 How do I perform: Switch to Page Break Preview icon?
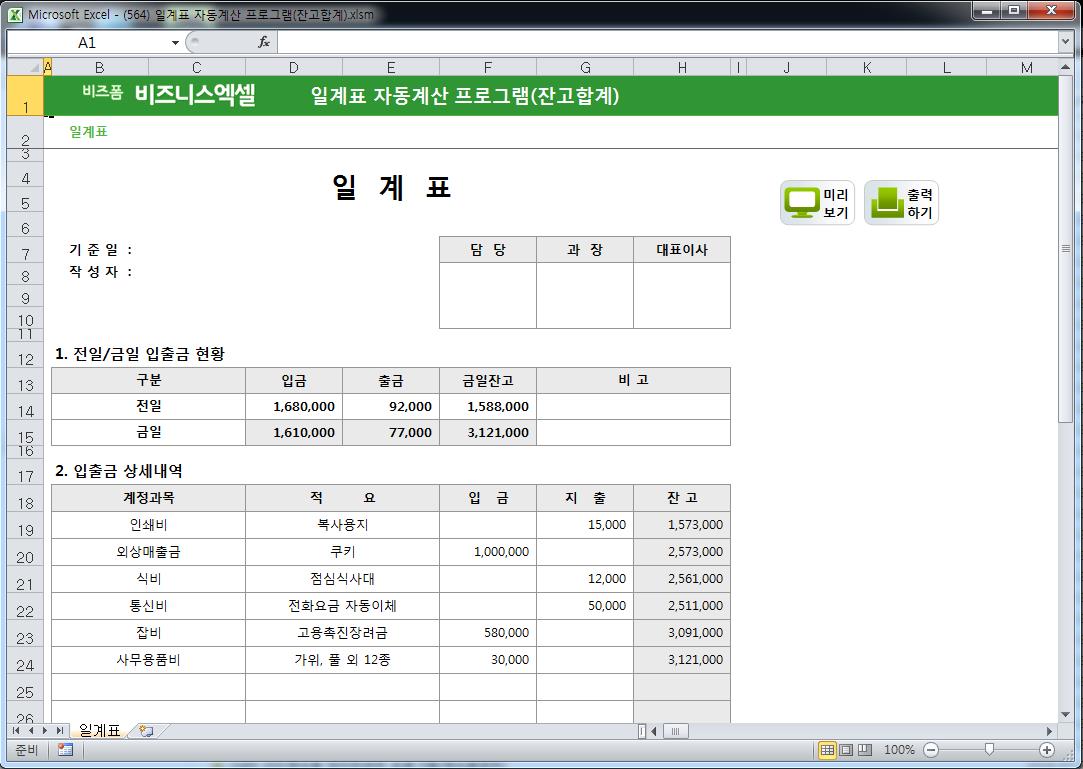click(x=865, y=750)
